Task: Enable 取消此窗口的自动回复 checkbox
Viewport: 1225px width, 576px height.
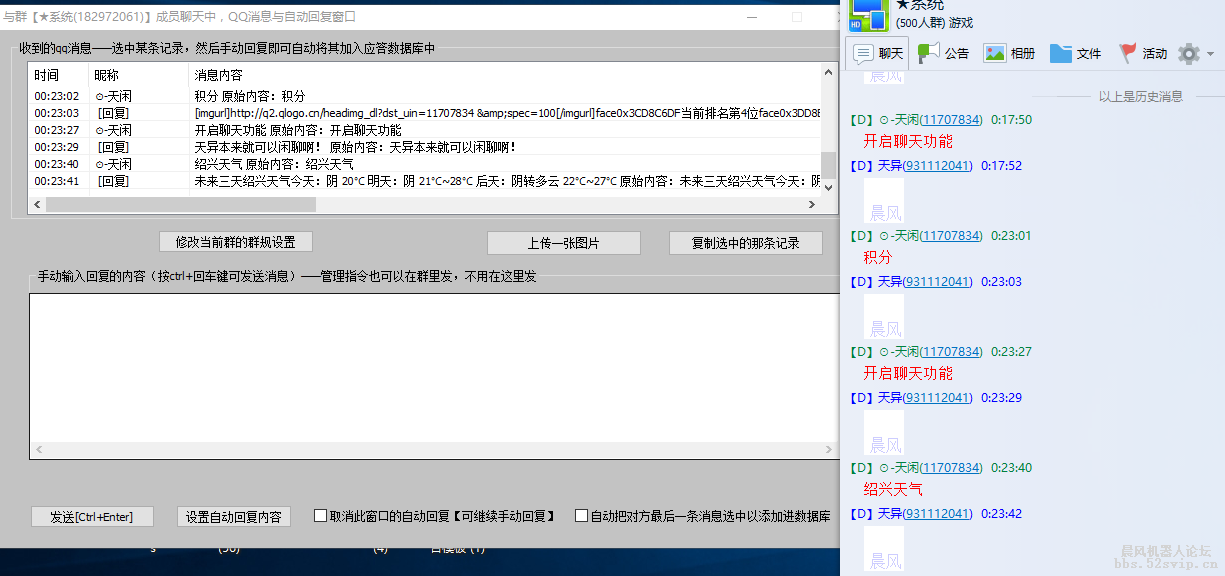Action: click(321, 516)
